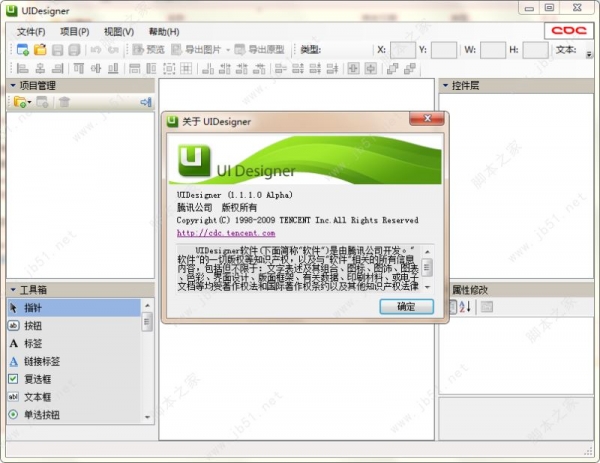Open the cdc.tencent.com hyperlink
Screen dimensions: 600x463
pos(214,234)
